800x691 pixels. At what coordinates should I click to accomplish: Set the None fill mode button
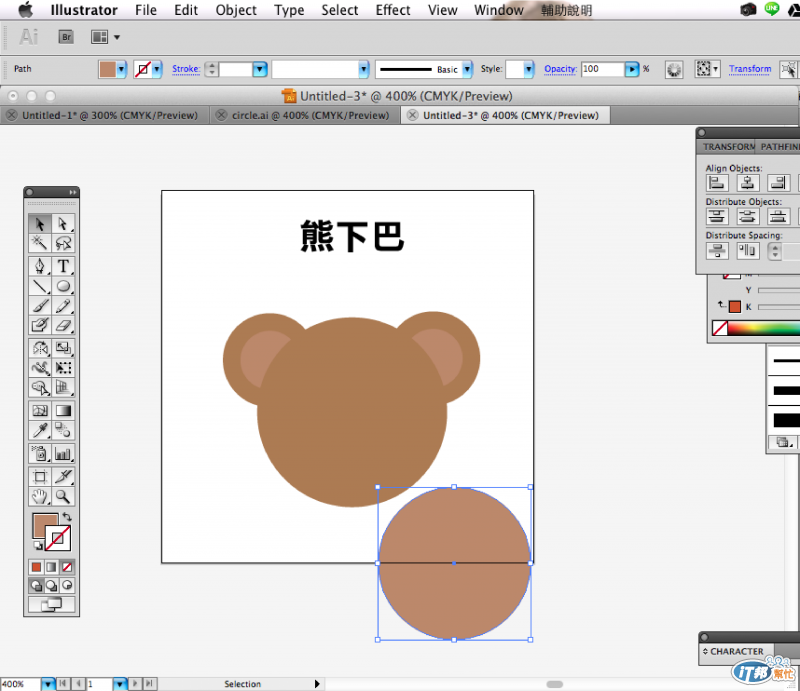(68, 566)
